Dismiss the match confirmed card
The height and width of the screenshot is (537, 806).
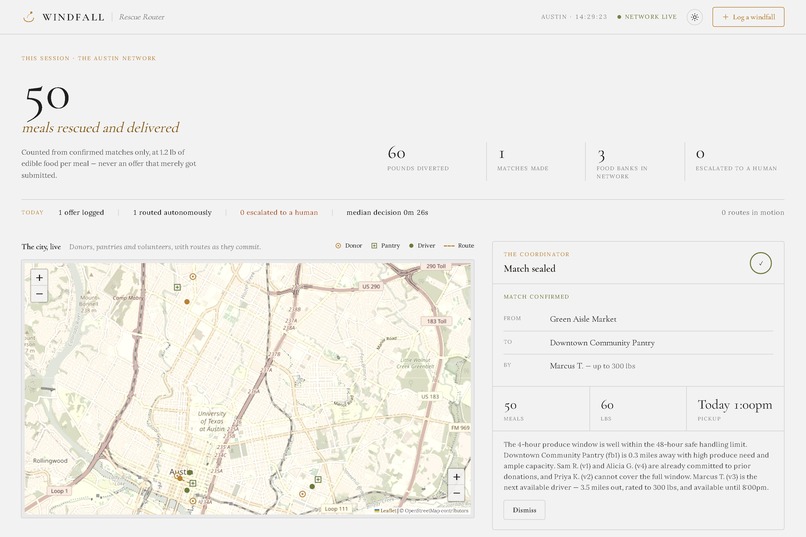click(x=524, y=510)
